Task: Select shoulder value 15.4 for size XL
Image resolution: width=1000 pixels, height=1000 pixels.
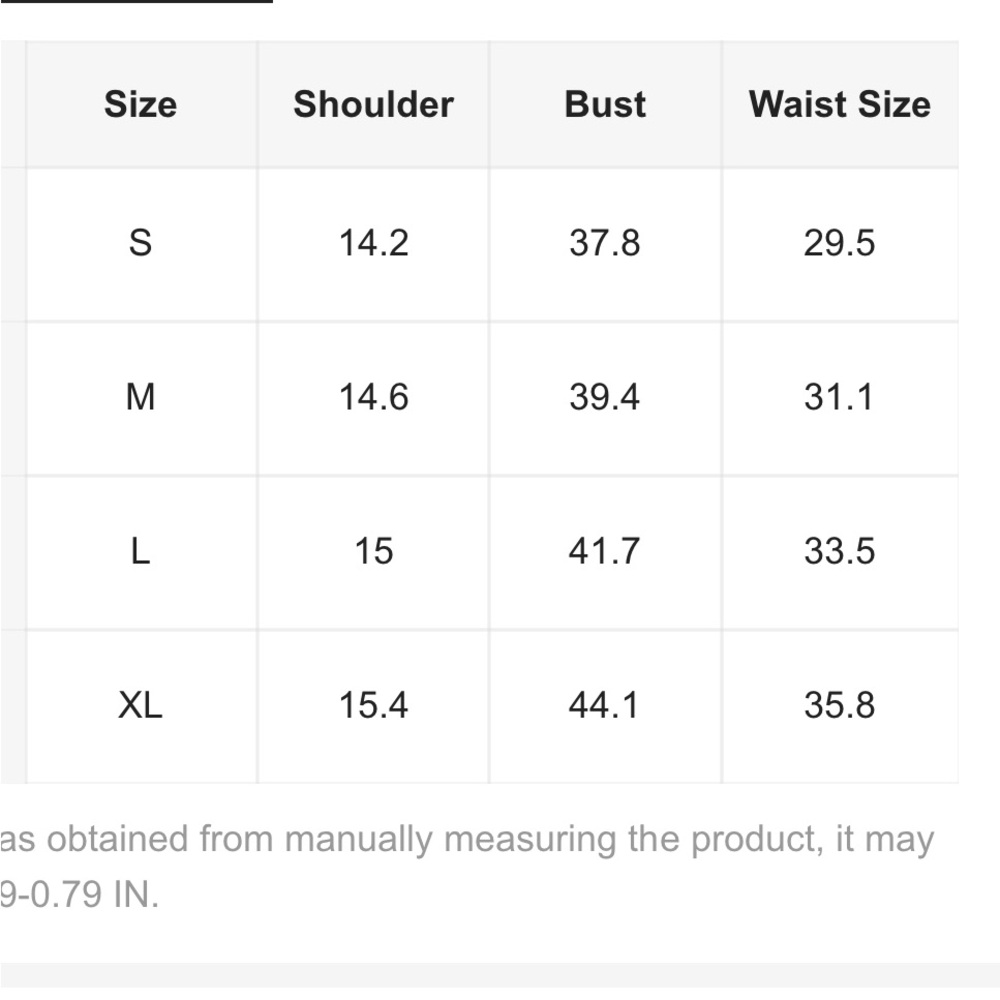Action: tap(373, 705)
